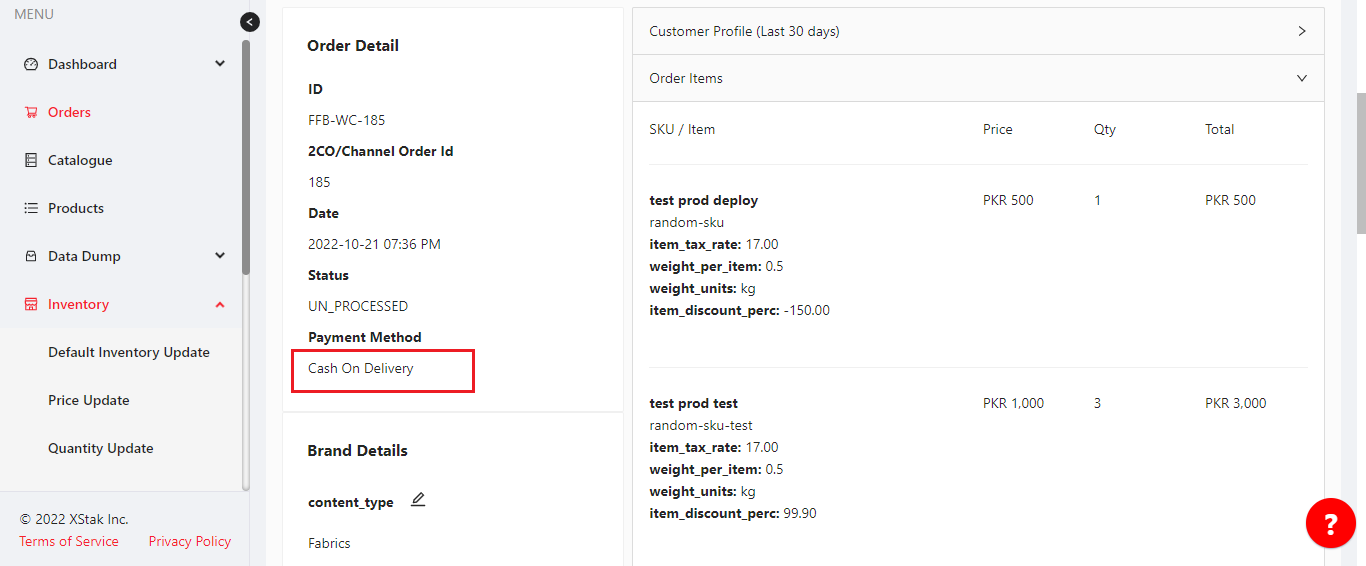
Task: Collapse the Order Items section
Action: pos(1302,78)
